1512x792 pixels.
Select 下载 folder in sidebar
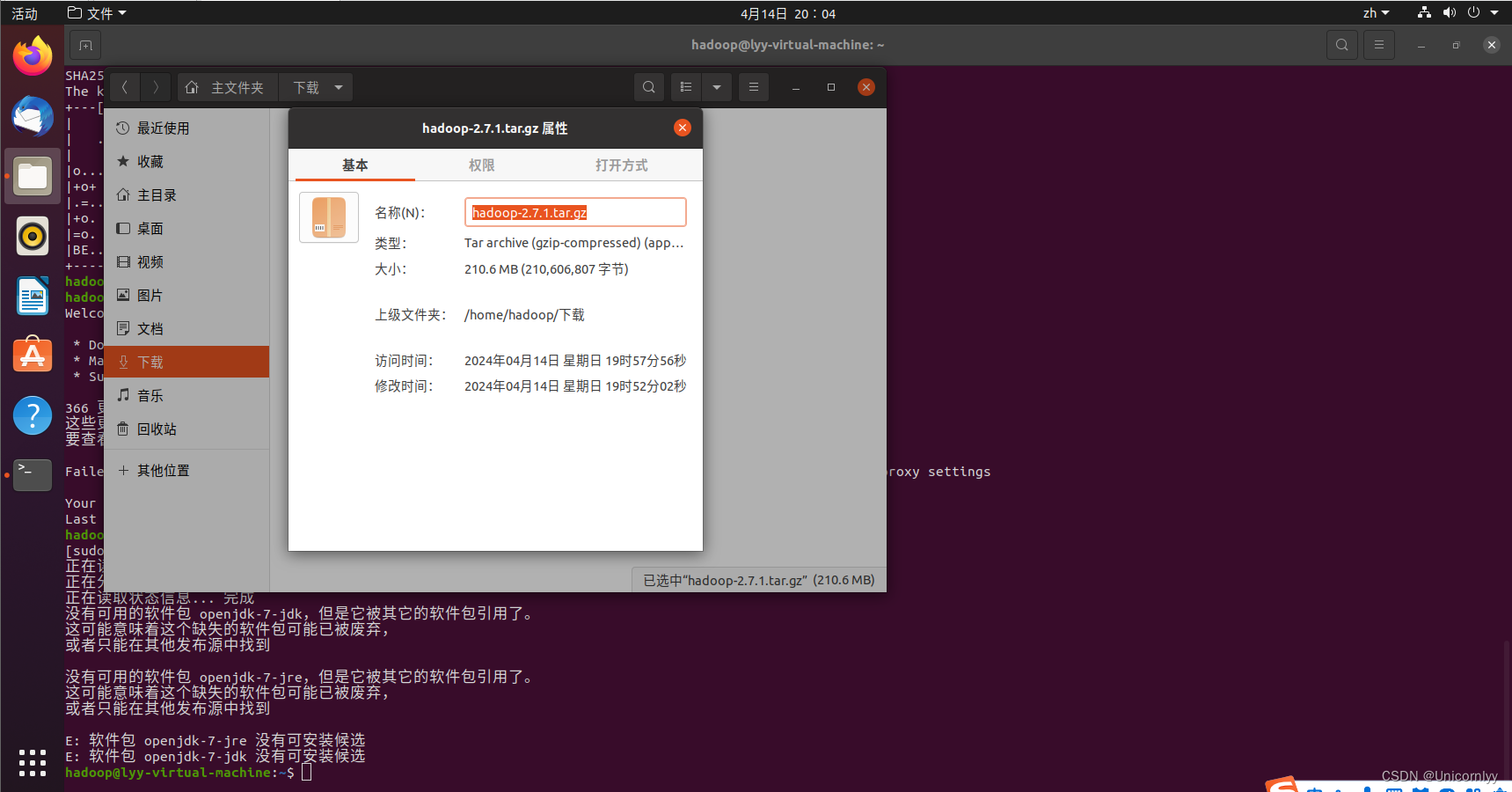[x=186, y=362]
